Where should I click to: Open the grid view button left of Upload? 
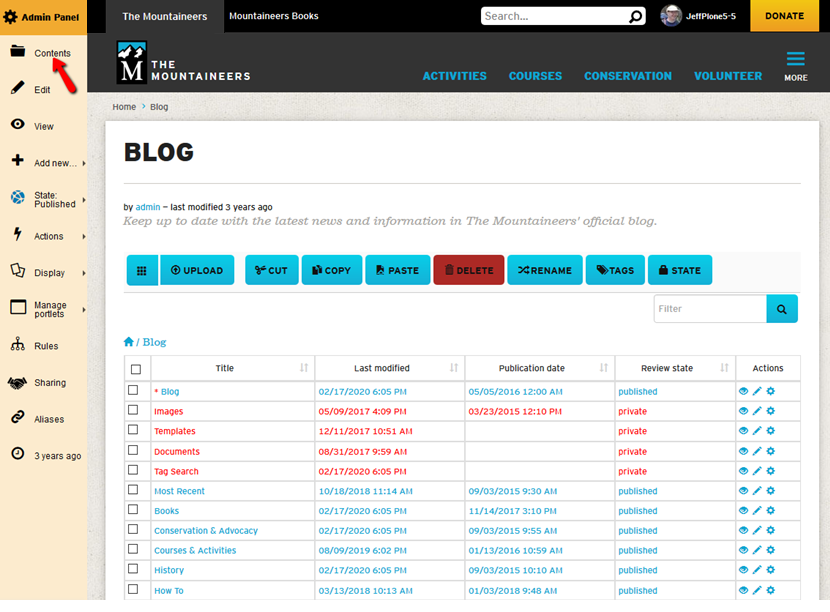tap(142, 270)
